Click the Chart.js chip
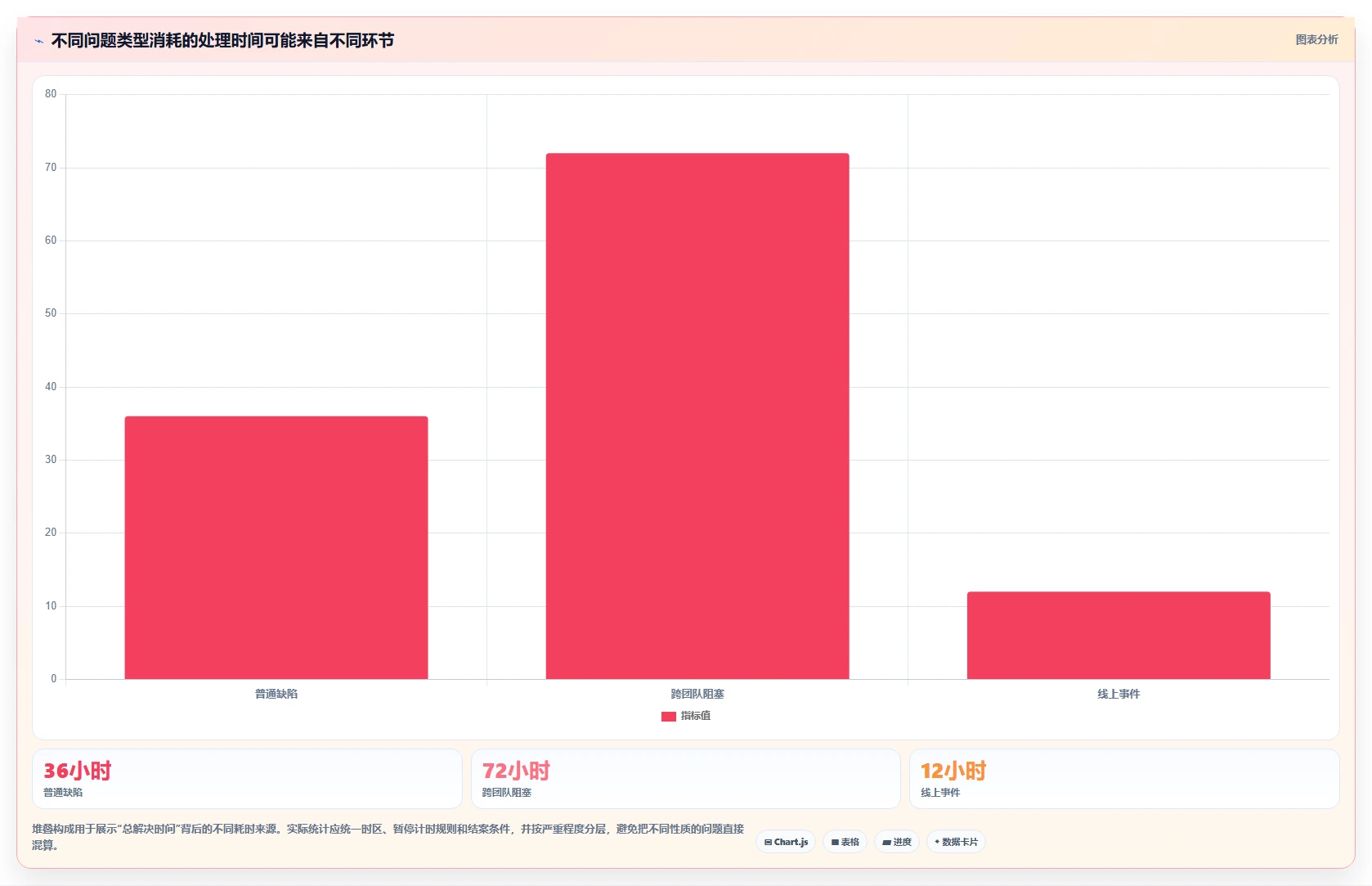The height and width of the screenshot is (886, 1372). pos(786,842)
